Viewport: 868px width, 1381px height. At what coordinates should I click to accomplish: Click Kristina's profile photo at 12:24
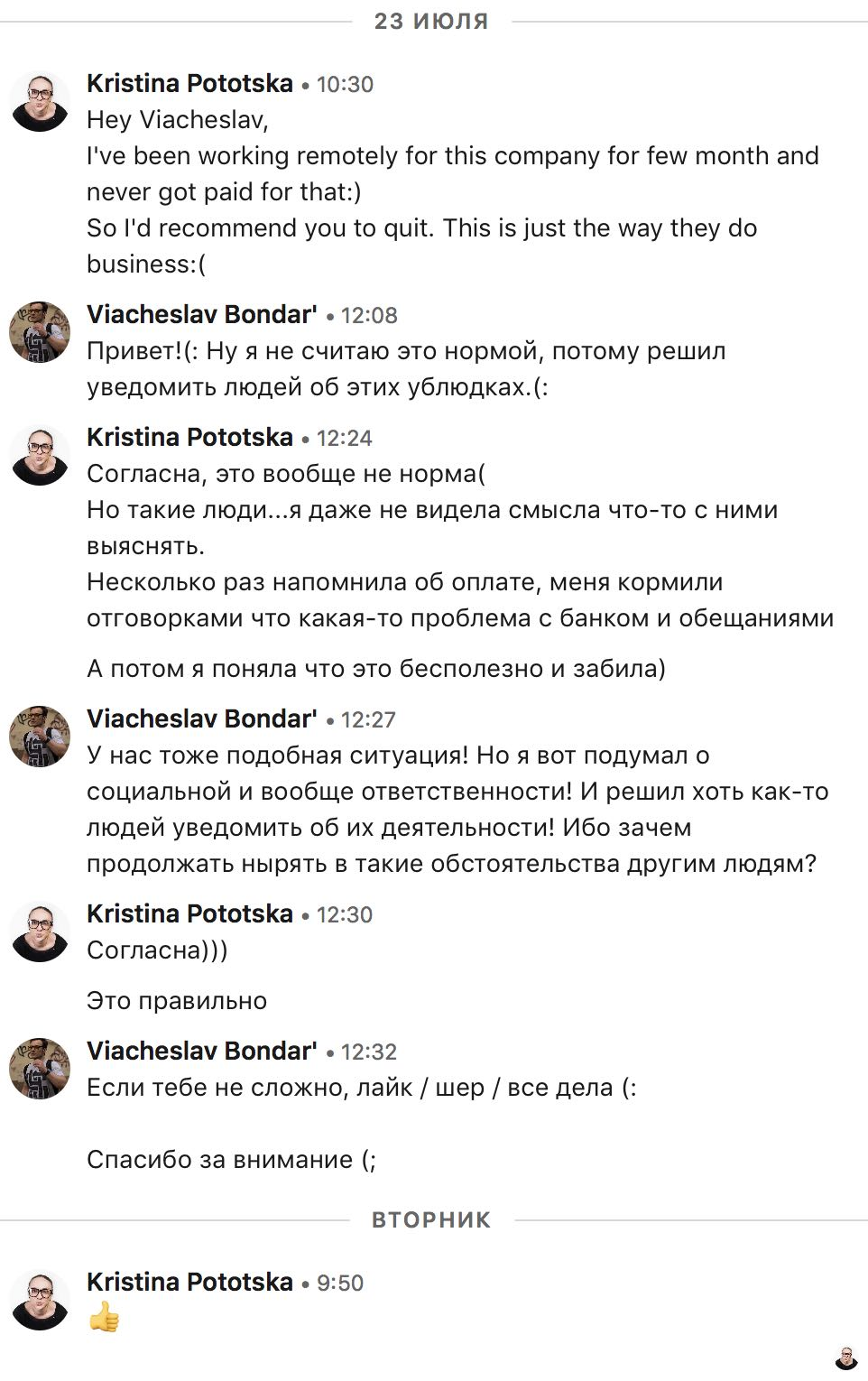[x=40, y=455]
